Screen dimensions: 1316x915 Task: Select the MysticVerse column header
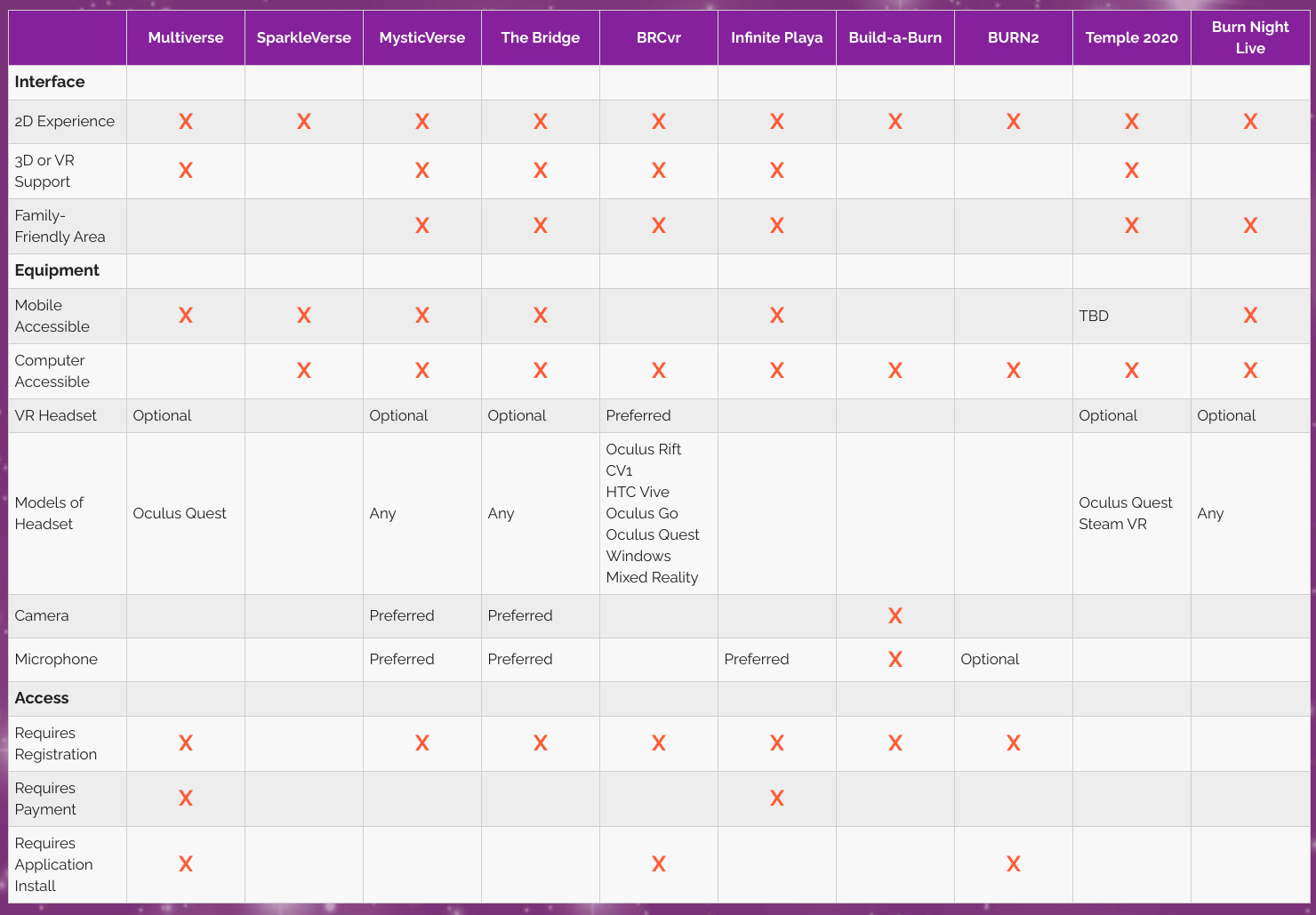pyautogui.click(x=422, y=37)
